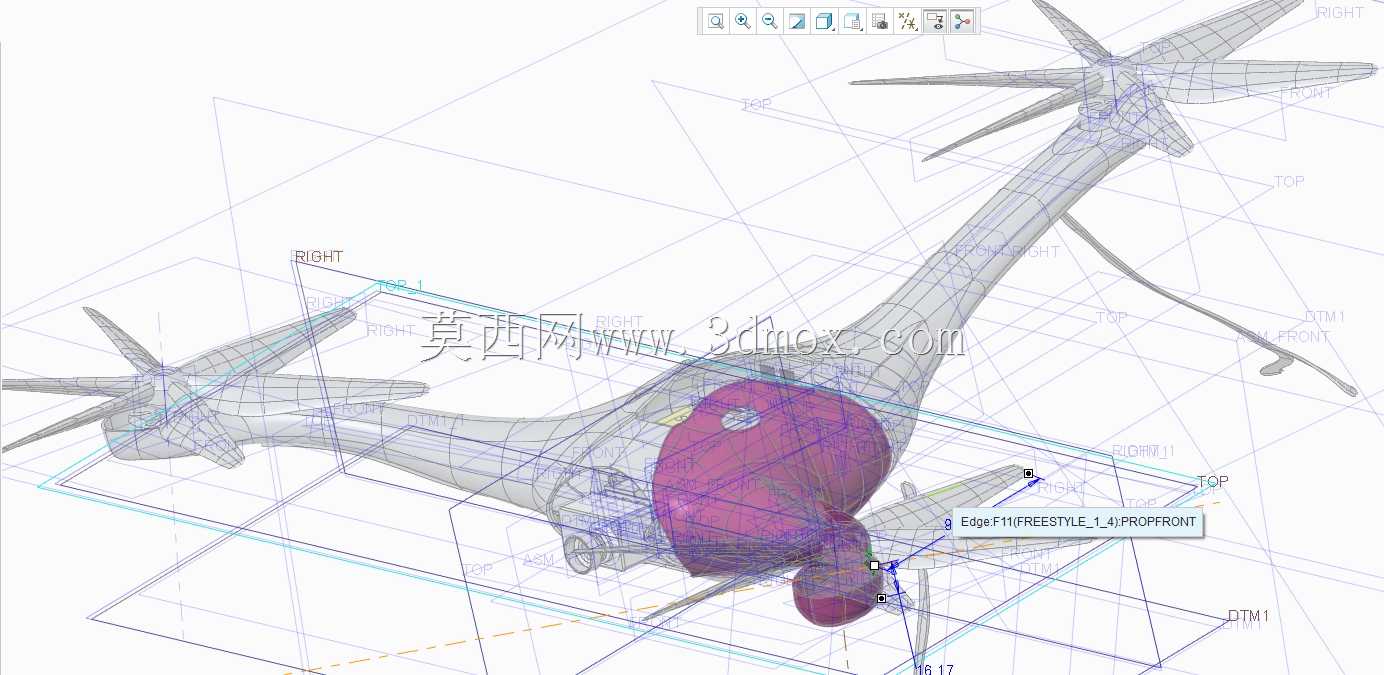Click the dotted handle at the propeller blade tip
This screenshot has height=675, width=1384.
(x=1028, y=473)
